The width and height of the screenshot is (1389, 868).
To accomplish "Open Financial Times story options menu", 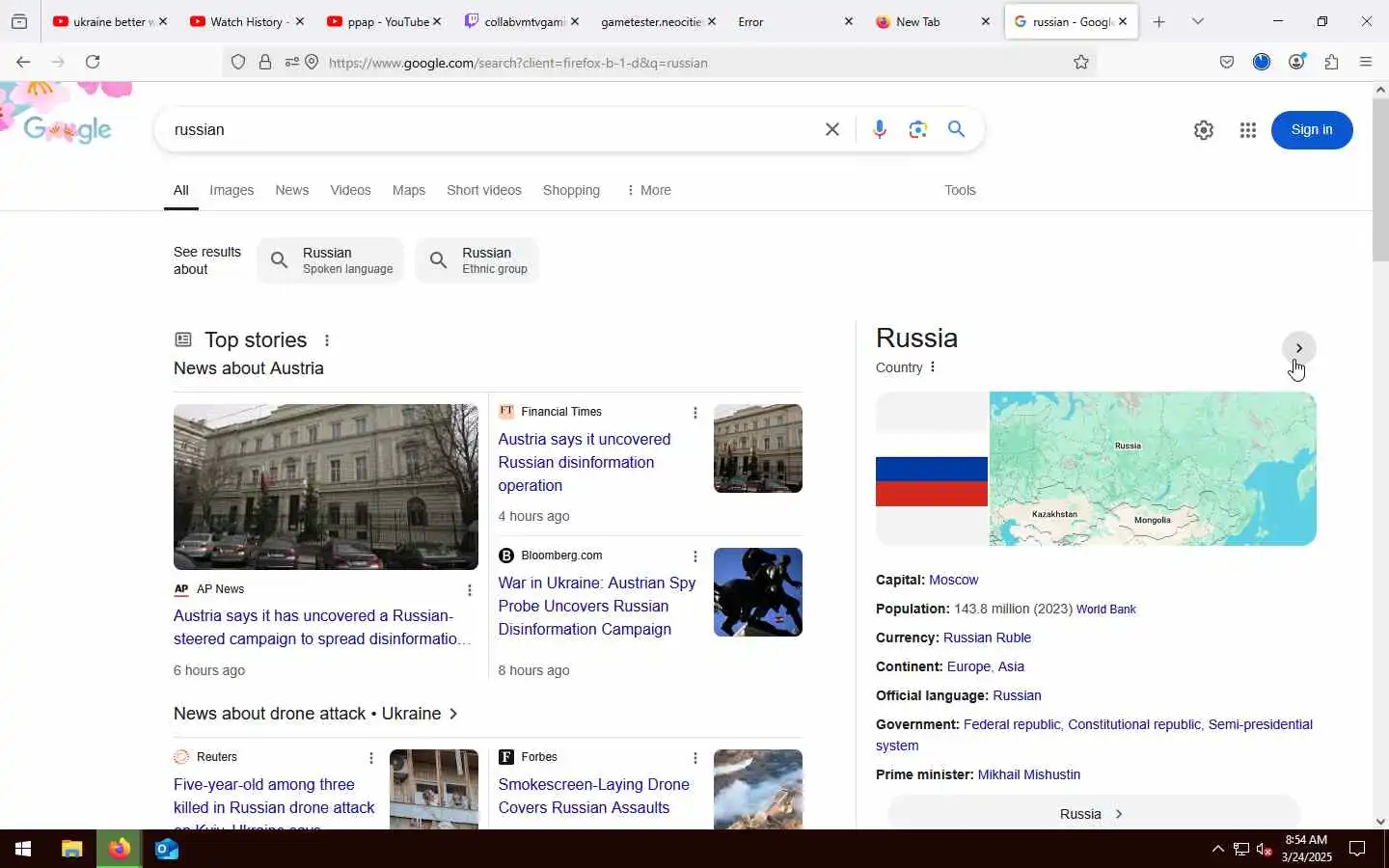I will pos(694,413).
